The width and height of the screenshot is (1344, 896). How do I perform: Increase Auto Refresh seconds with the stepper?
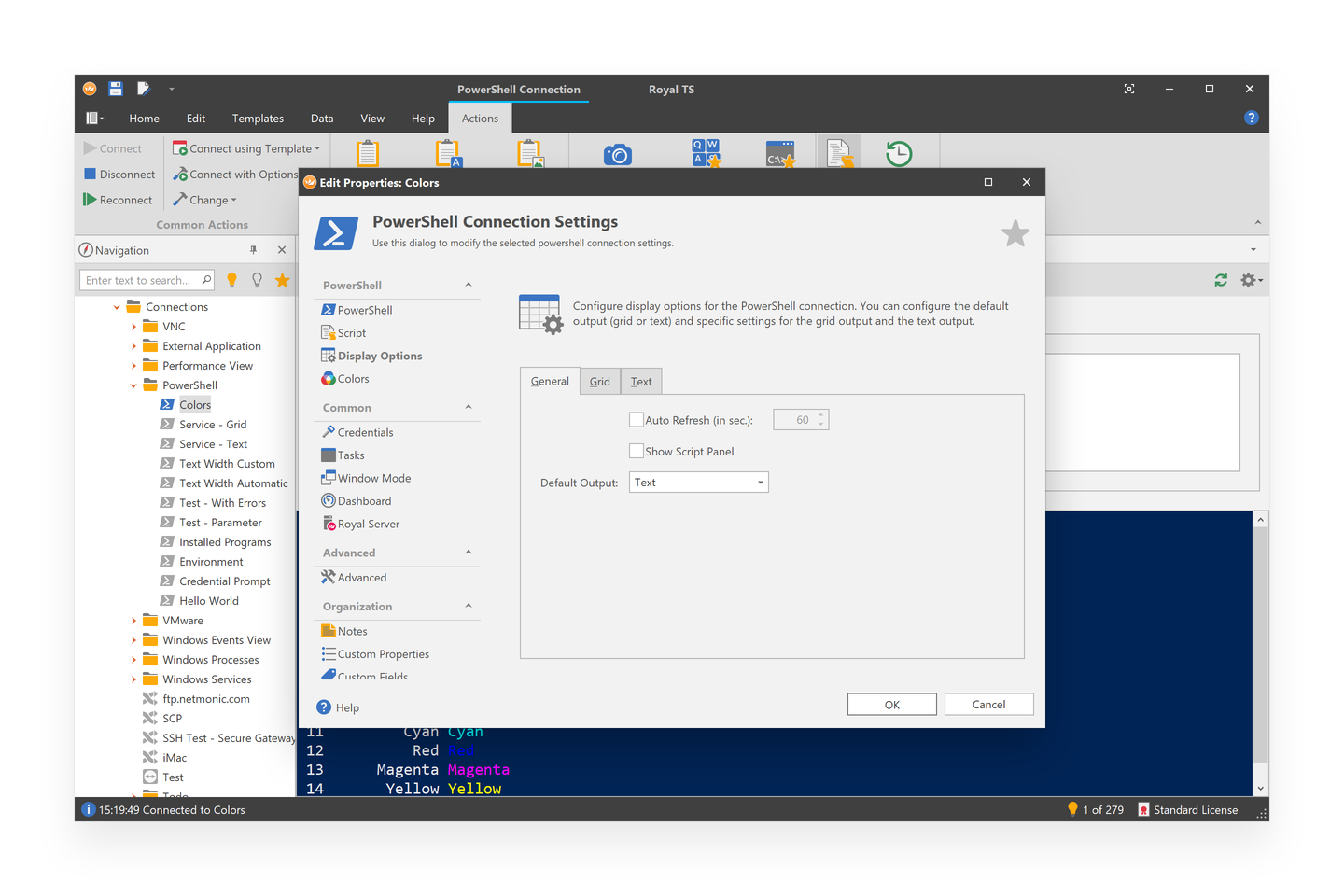[x=820, y=414]
